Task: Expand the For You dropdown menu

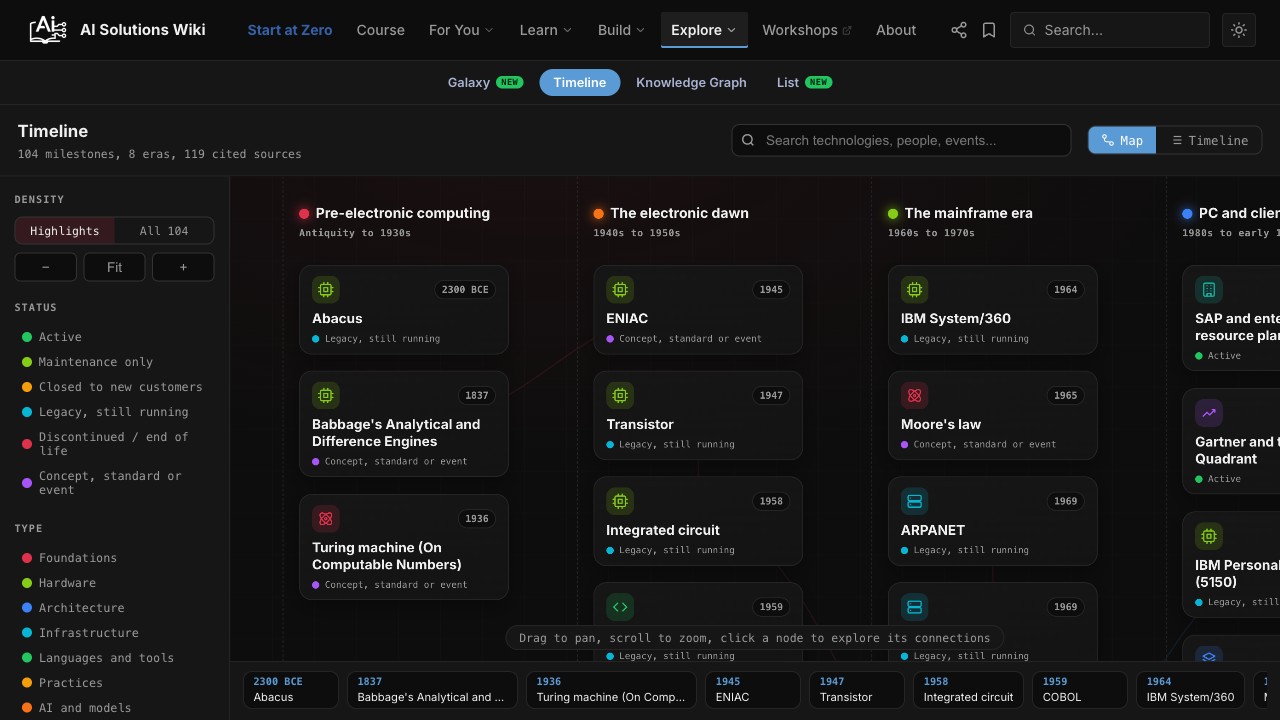Action: 461,30
